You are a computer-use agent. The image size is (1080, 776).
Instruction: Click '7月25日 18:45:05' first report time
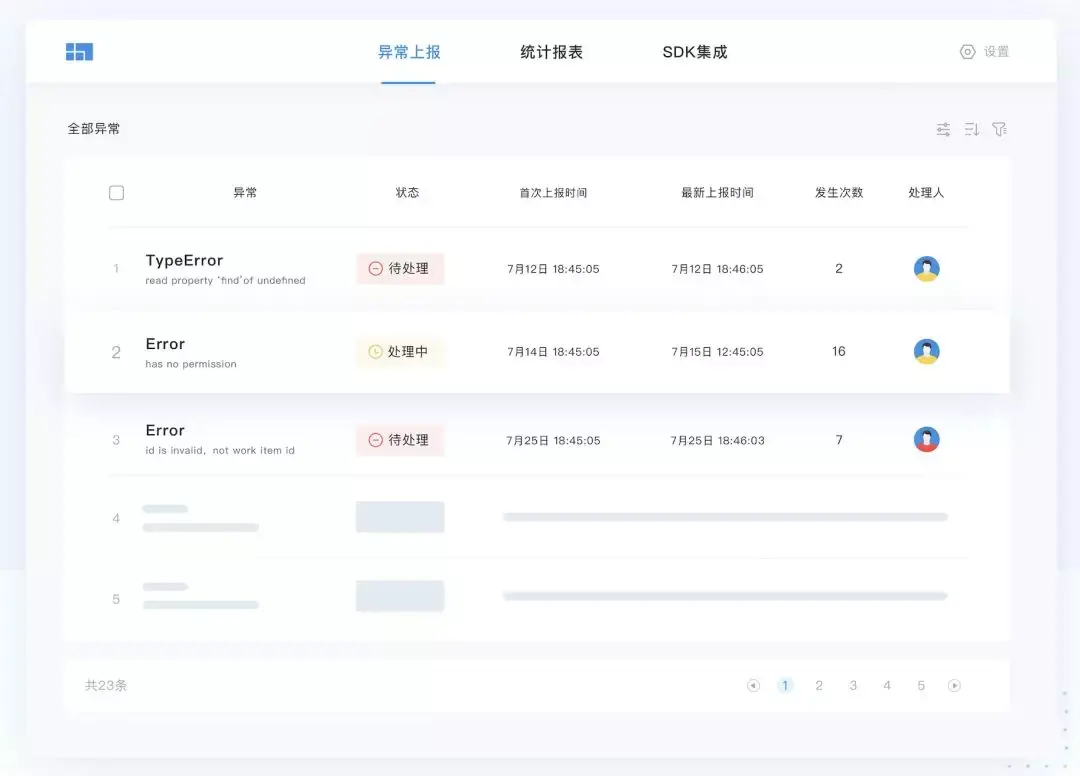tap(553, 441)
